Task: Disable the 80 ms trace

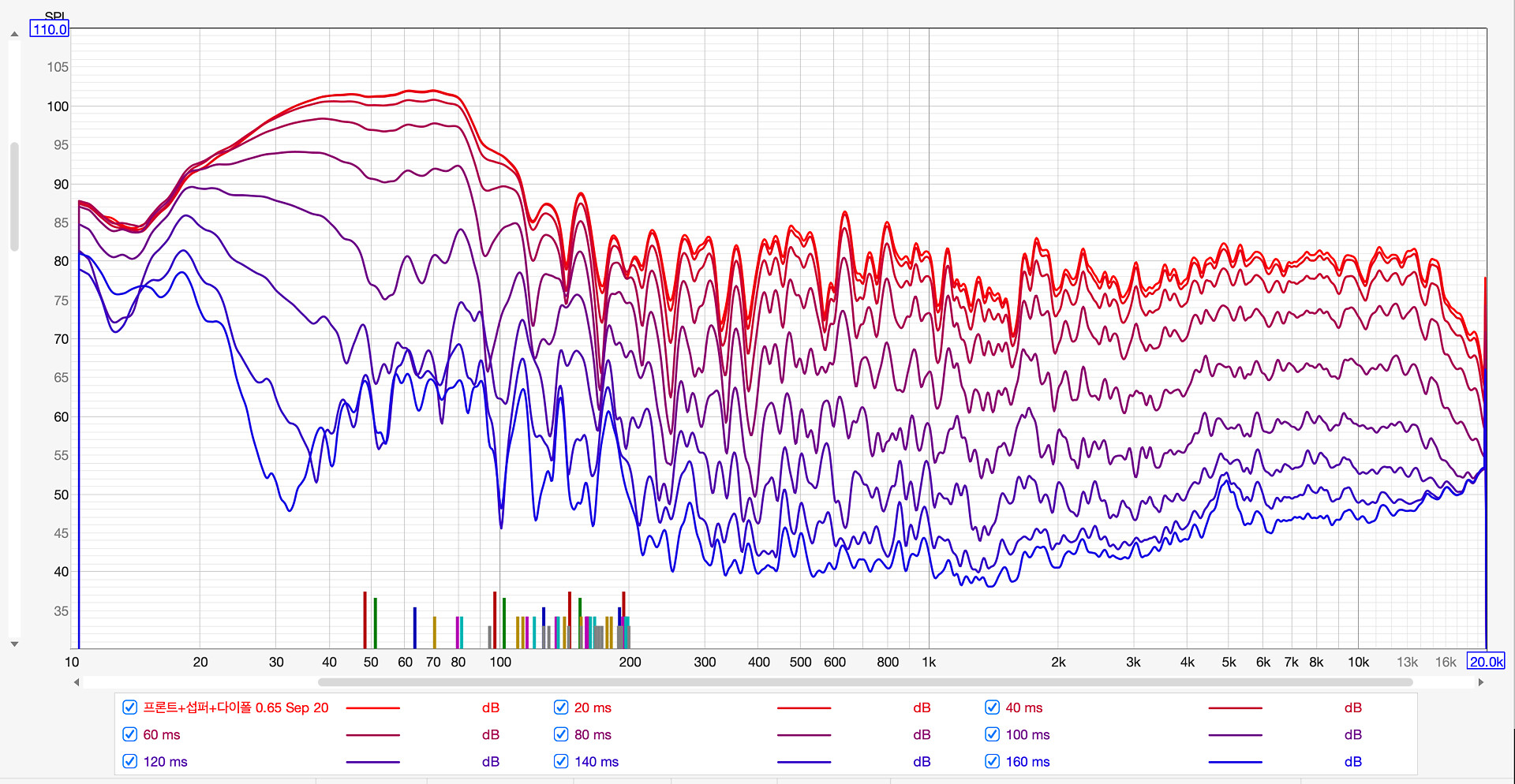Action: [561, 734]
